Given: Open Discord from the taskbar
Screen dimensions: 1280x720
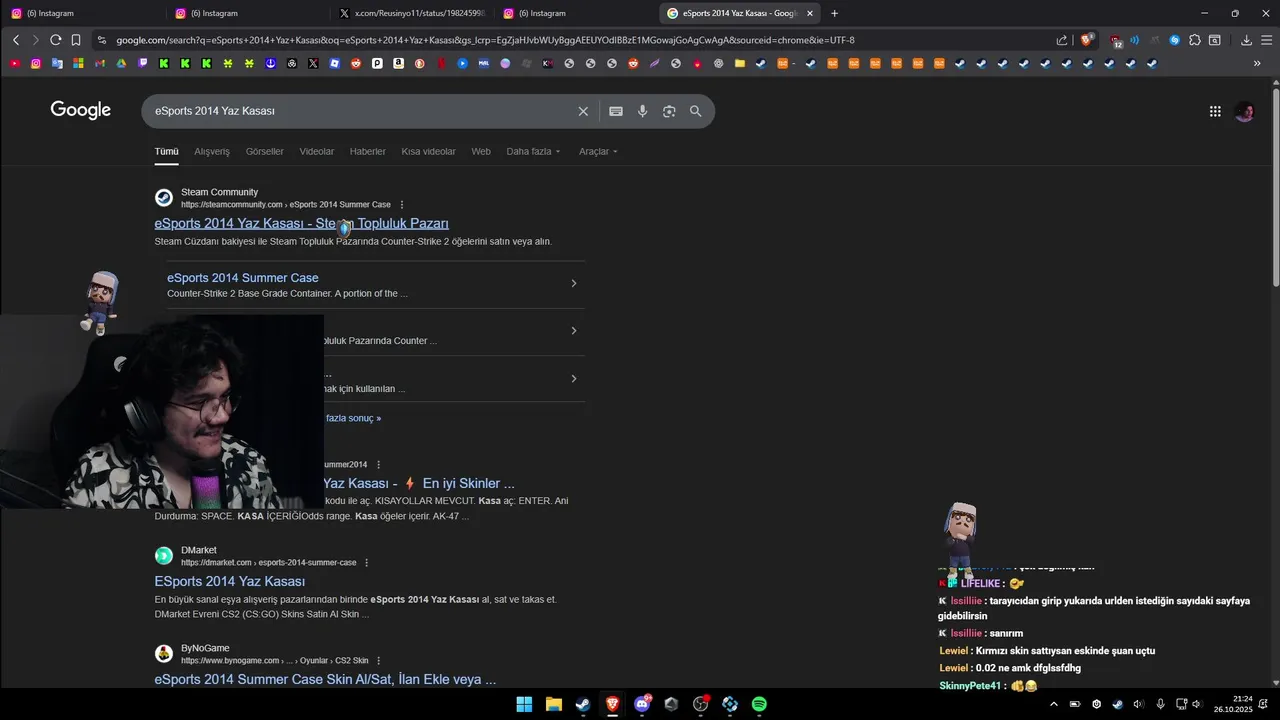Looking at the screenshot, I should coord(642,704).
